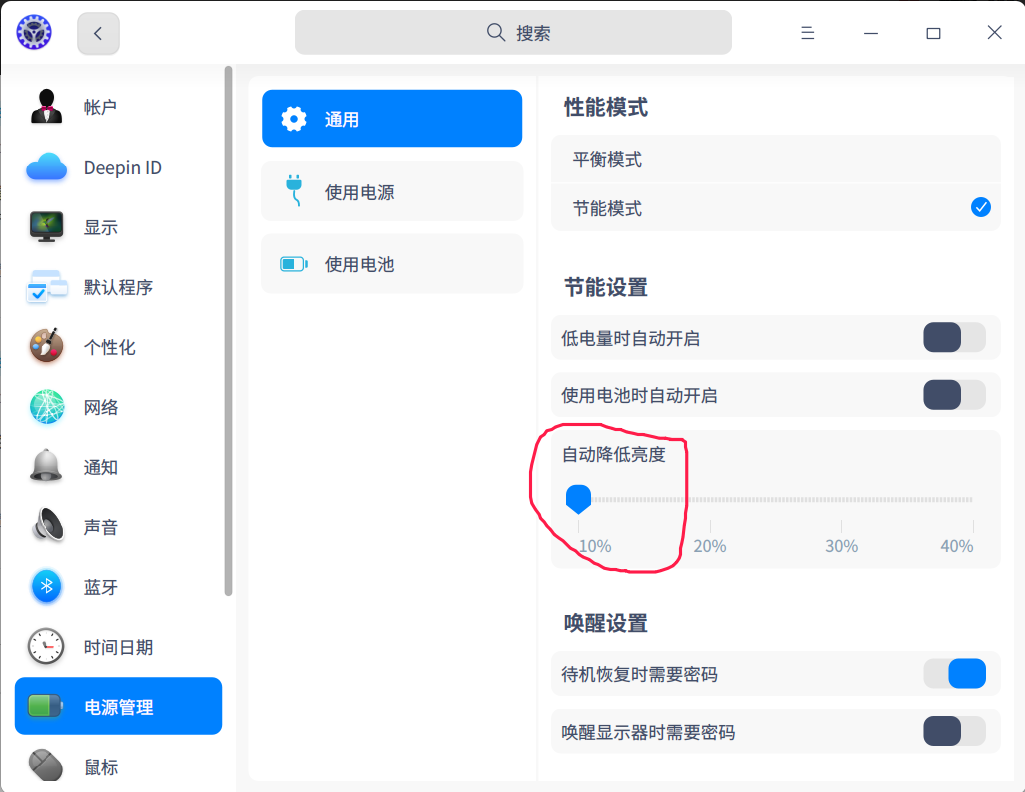This screenshot has width=1025, height=792.
Task: Click the blue checkmark beside 节能模式
Action: coord(981,207)
